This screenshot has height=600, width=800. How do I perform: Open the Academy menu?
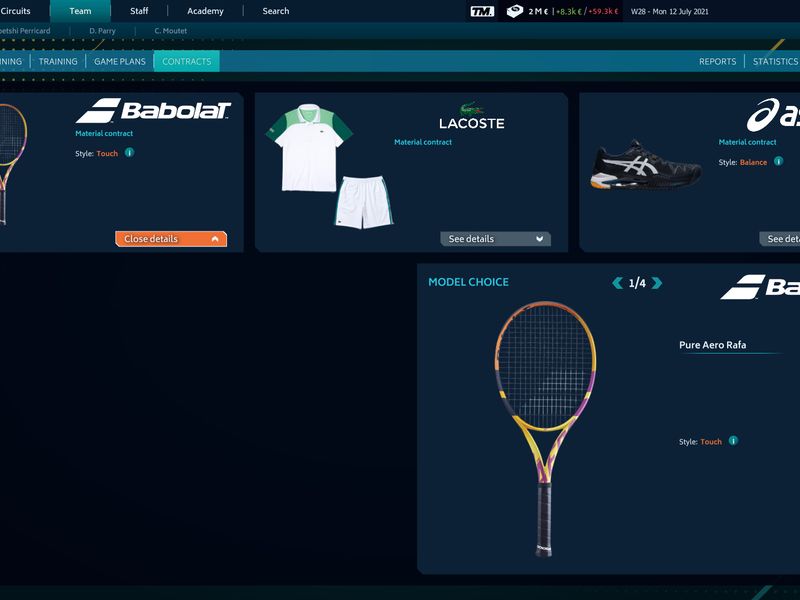pyautogui.click(x=205, y=11)
